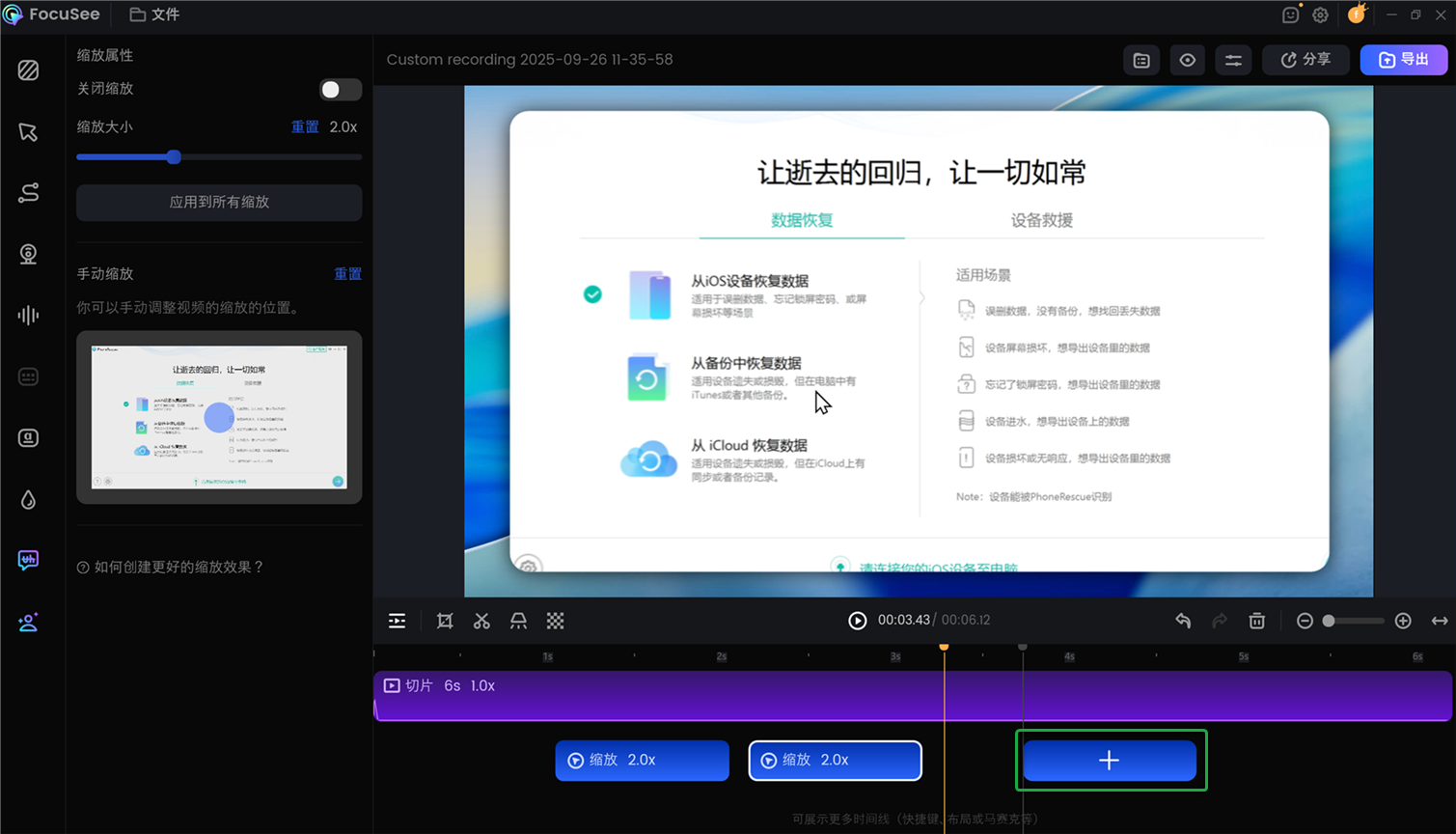Open the audio waveform panel in the sidebar
The image size is (1456, 834).
(x=28, y=315)
